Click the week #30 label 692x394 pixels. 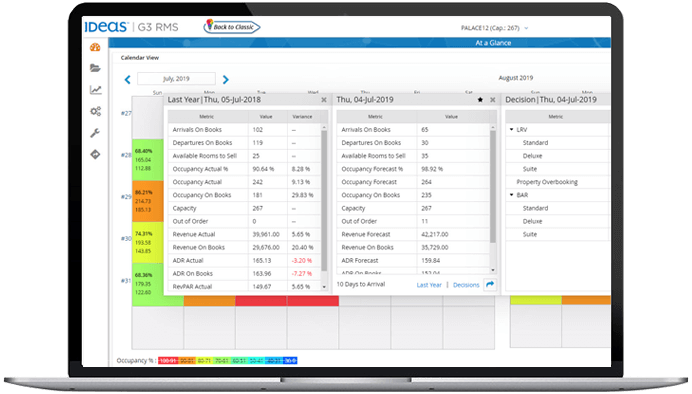126,238
